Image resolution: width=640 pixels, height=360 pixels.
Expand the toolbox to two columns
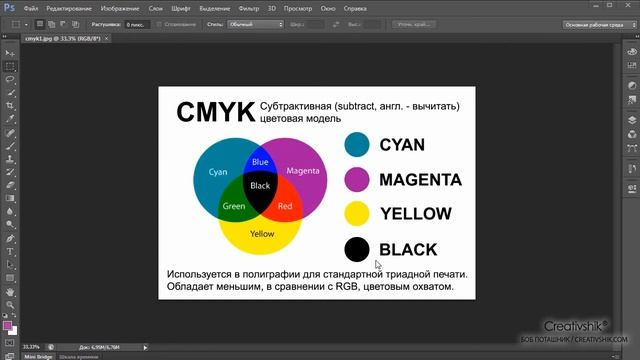point(4,37)
